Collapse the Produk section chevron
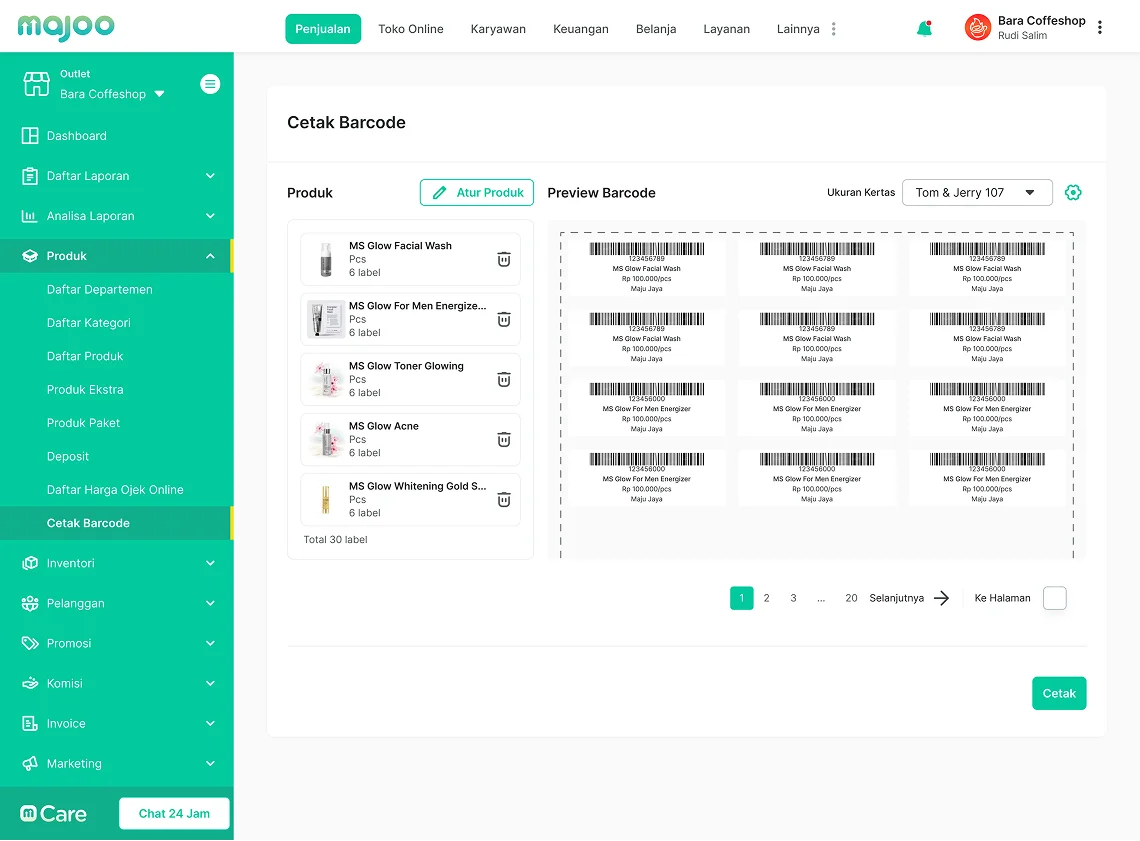1140x841 pixels. coord(210,256)
